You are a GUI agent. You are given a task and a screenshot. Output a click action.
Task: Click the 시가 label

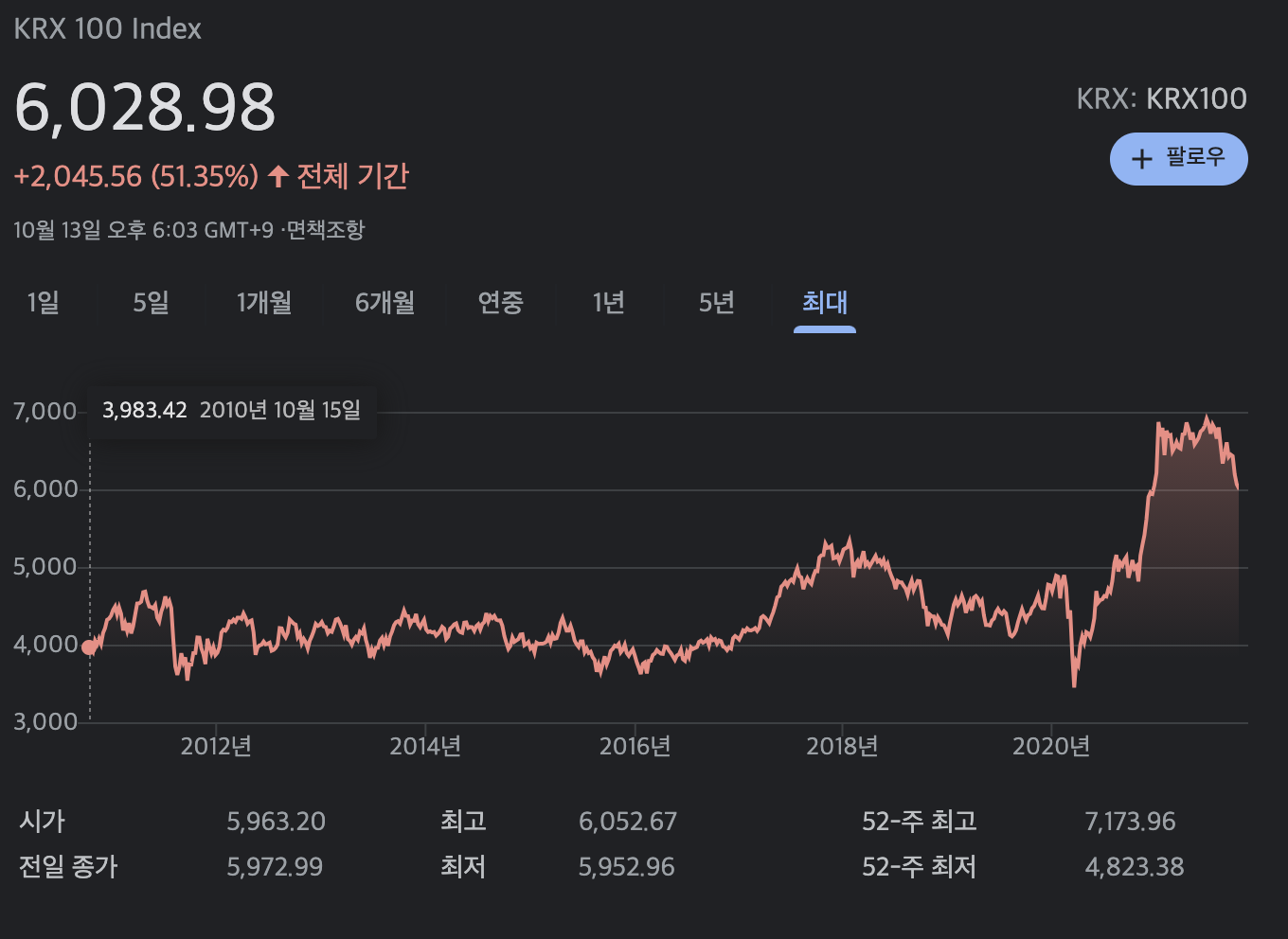pos(43,822)
